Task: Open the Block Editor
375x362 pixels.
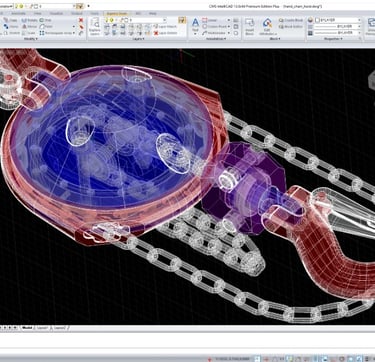Action: click(x=290, y=27)
